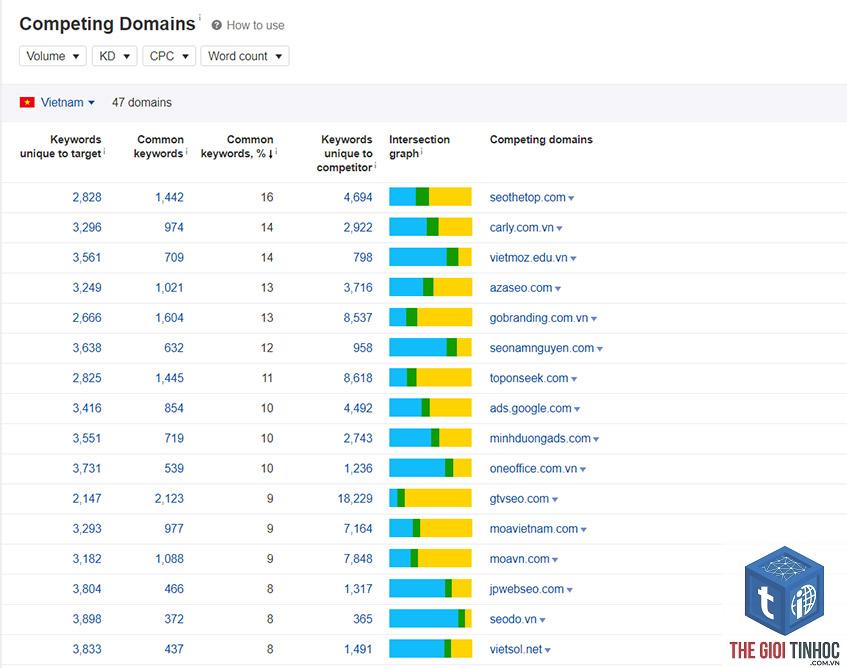Open the moavn.com domain link

tap(519, 559)
